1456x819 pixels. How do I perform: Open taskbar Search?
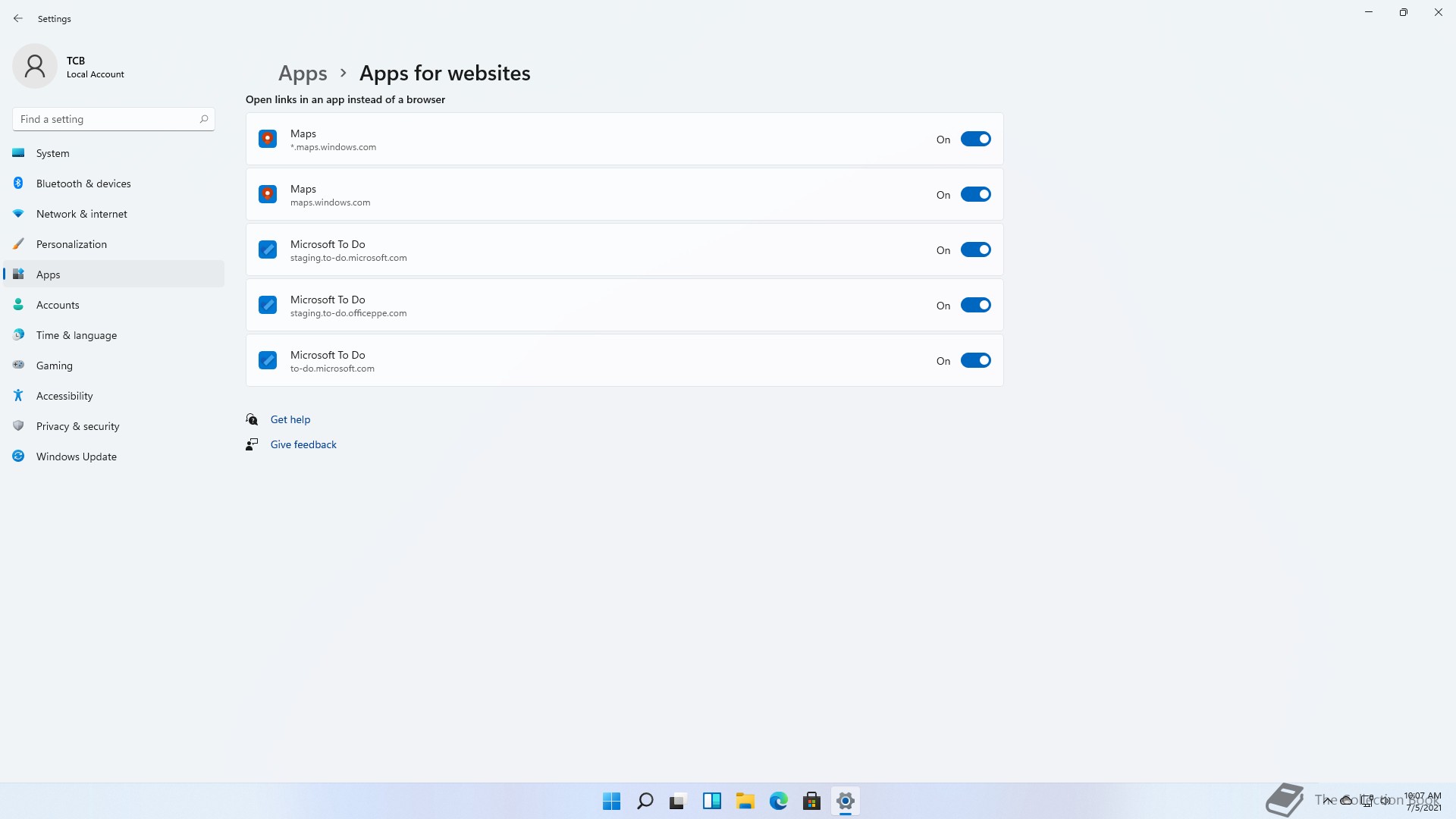(645, 801)
